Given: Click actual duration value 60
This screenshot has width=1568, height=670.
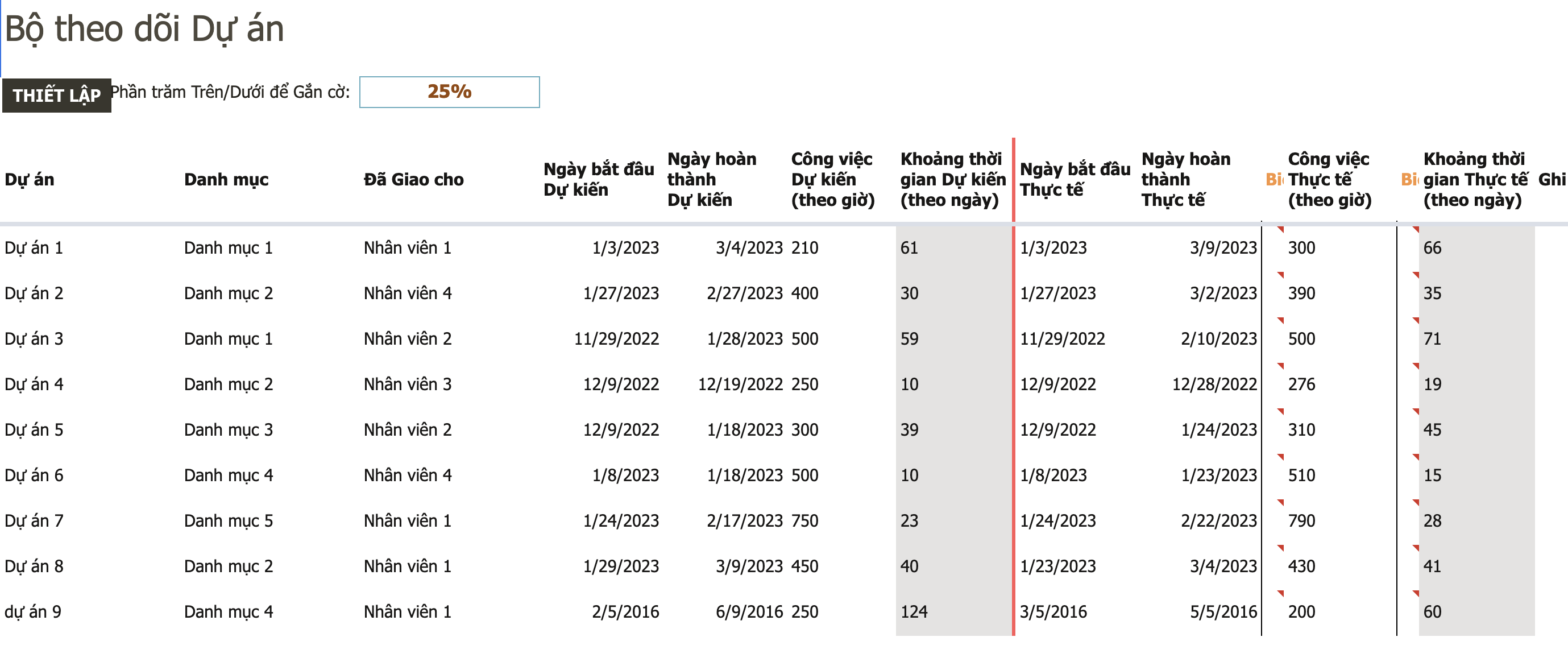Looking at the screenshot, I should [x=1432, y=611].
